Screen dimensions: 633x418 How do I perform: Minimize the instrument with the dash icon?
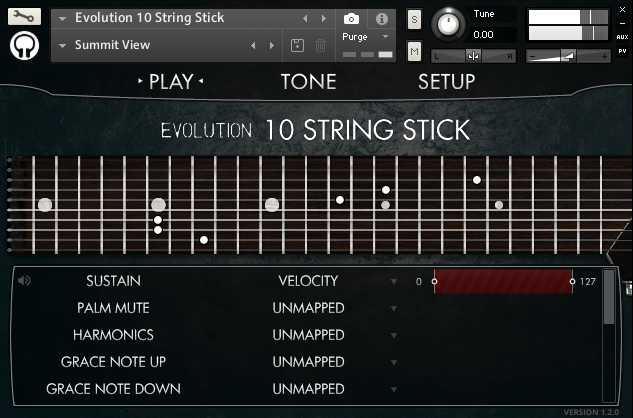623,23
